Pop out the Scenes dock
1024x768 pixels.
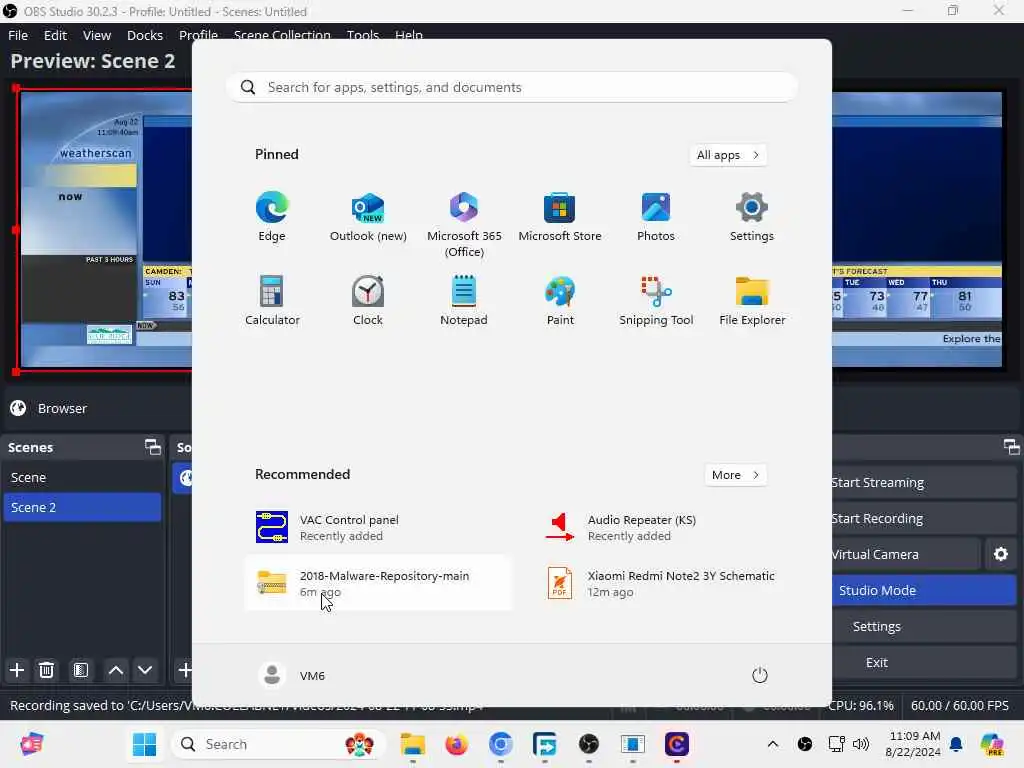[x=152, y=447]
